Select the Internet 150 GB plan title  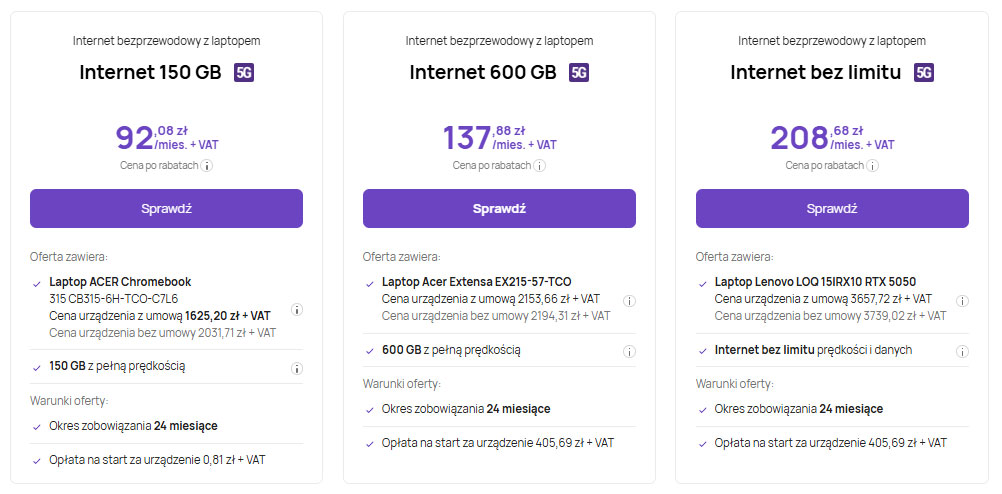click(x=152, y=72)
